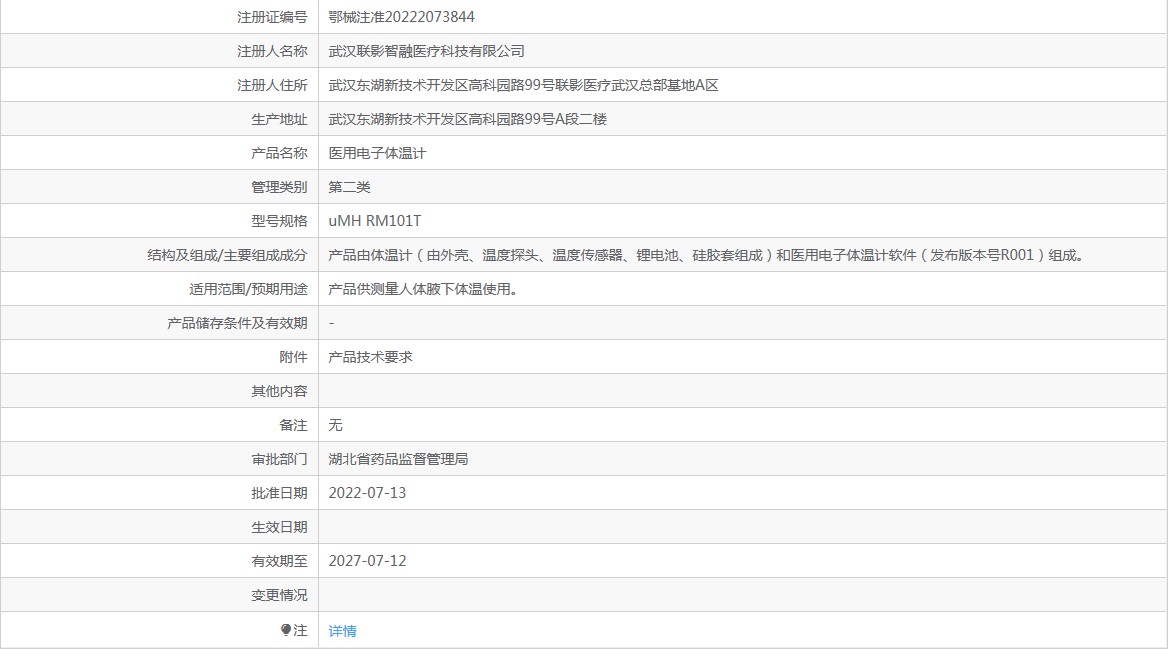Screen dimensions: 1169x656
Task: Click the 生产地址 label
Action: 279,119
